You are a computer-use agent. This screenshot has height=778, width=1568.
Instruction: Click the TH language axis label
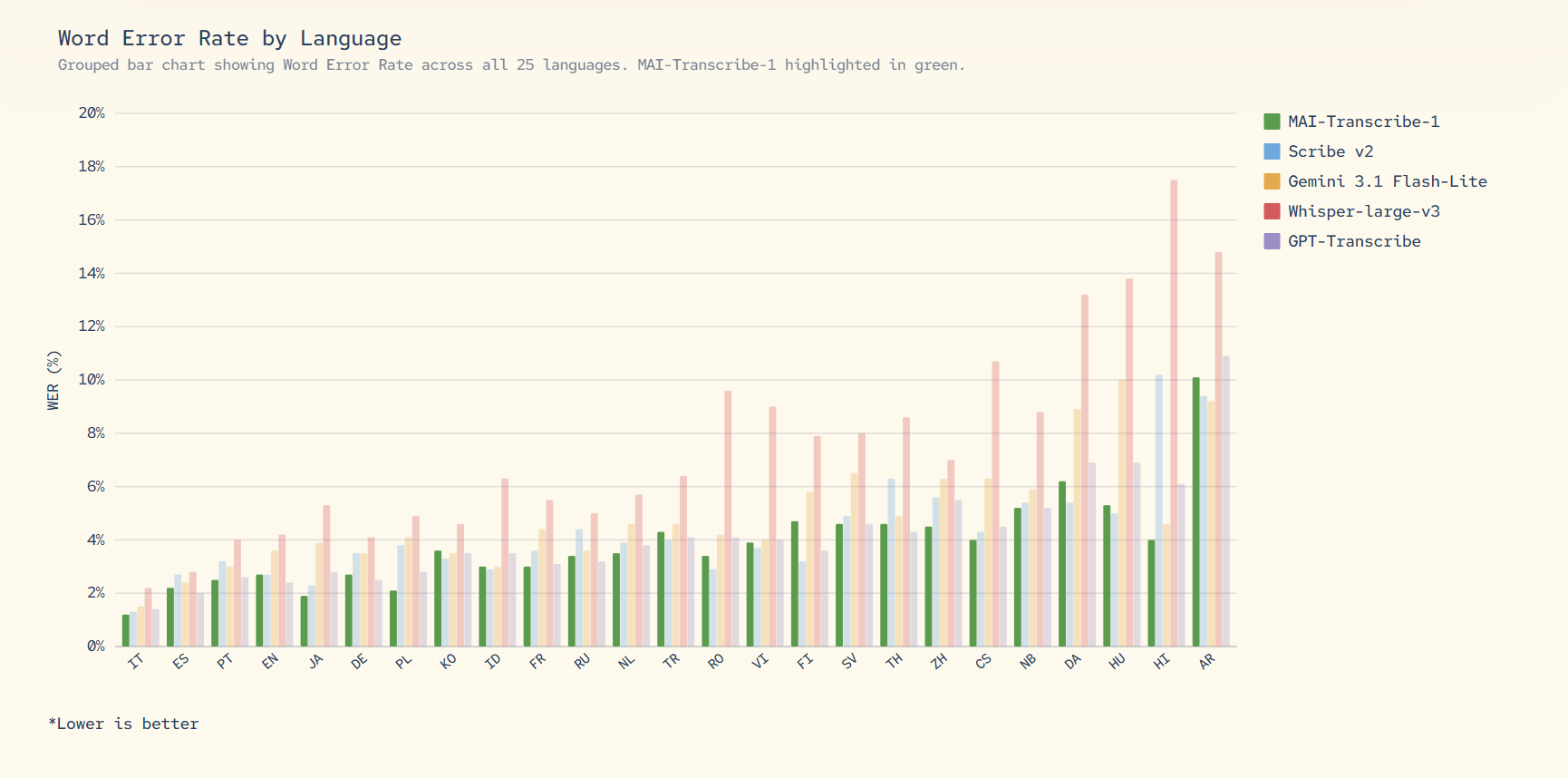[895, 661]
